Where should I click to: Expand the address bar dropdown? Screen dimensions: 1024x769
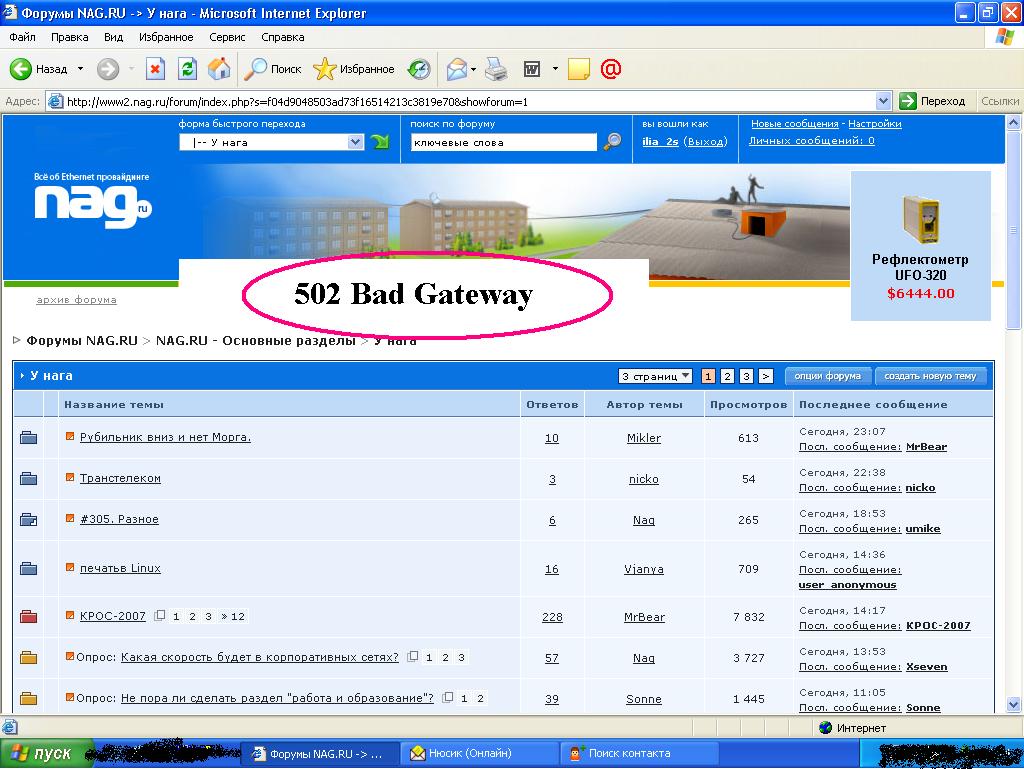pos(883,101)
